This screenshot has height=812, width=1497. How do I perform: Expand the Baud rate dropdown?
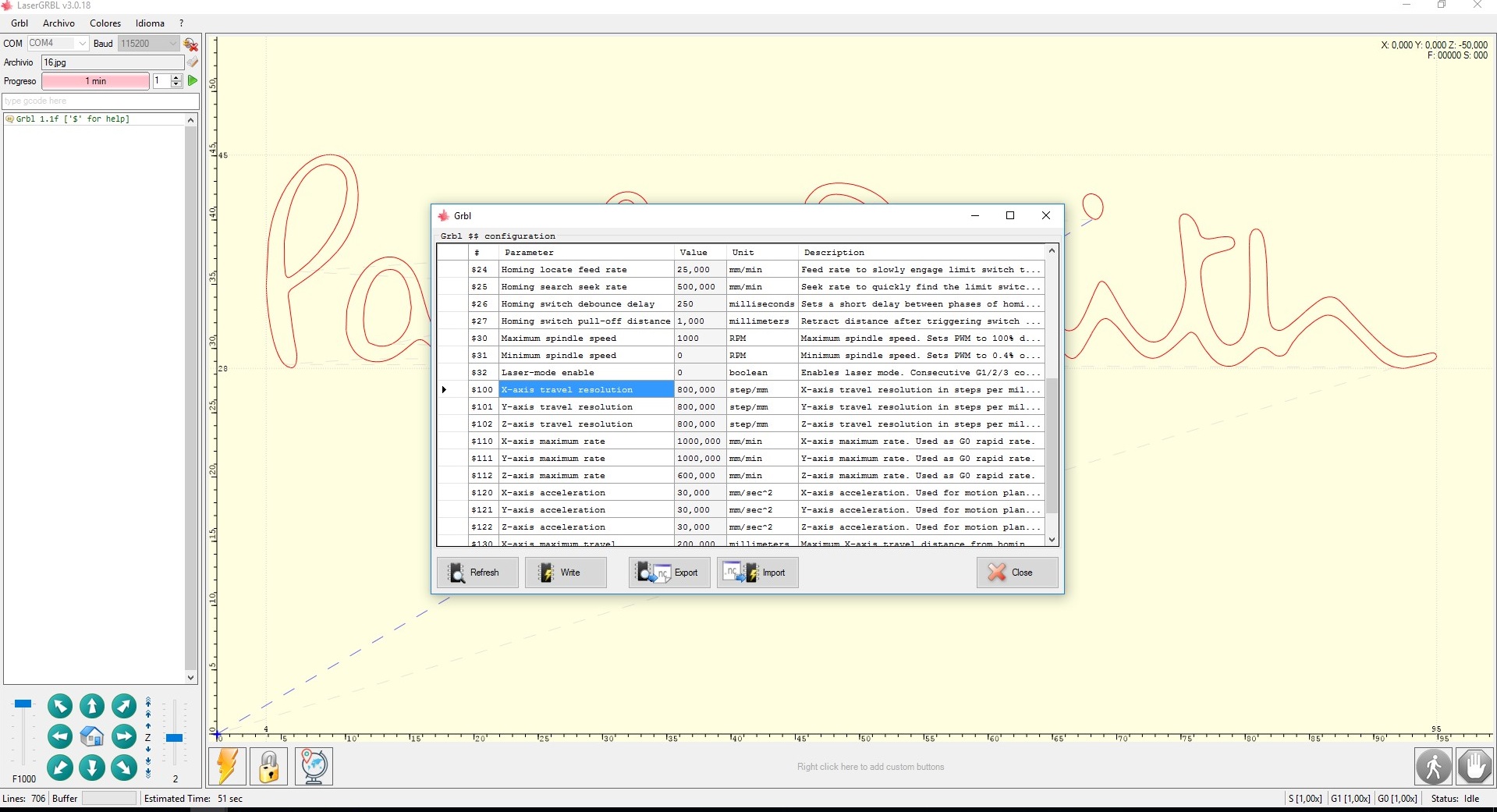[x=173, y=44]
